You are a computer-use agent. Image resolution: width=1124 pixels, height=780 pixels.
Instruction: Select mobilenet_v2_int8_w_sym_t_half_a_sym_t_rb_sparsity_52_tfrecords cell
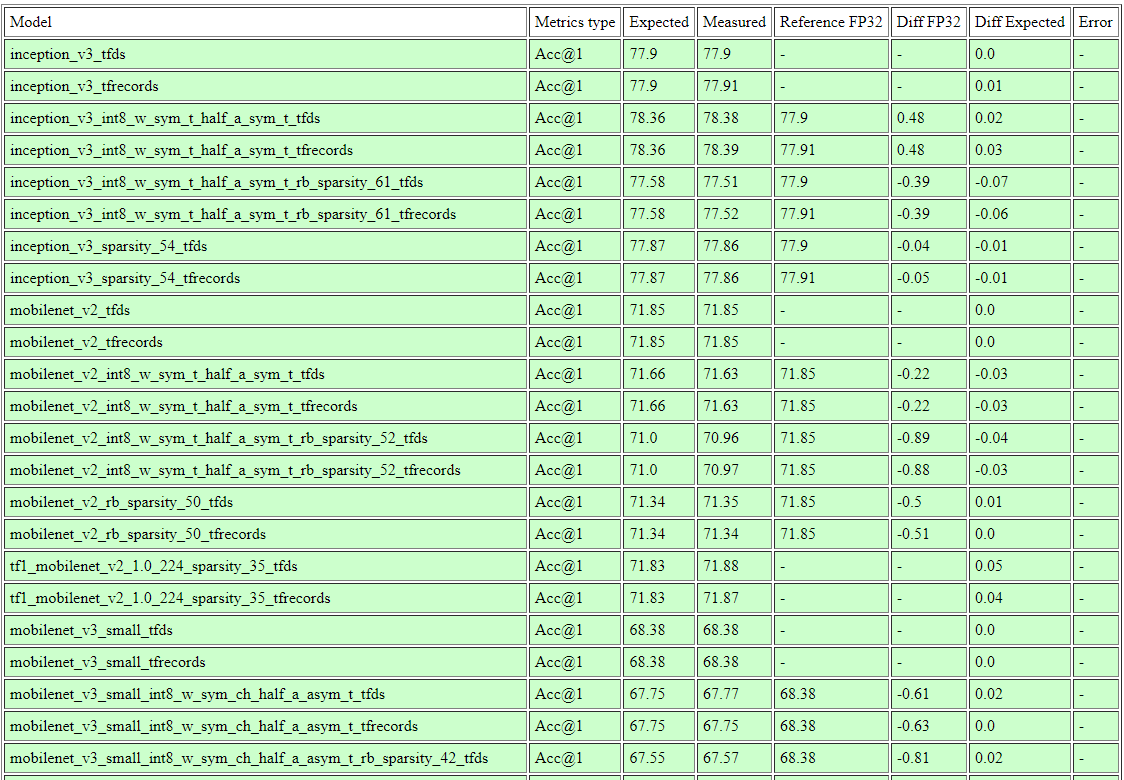(x=265, y=470)
